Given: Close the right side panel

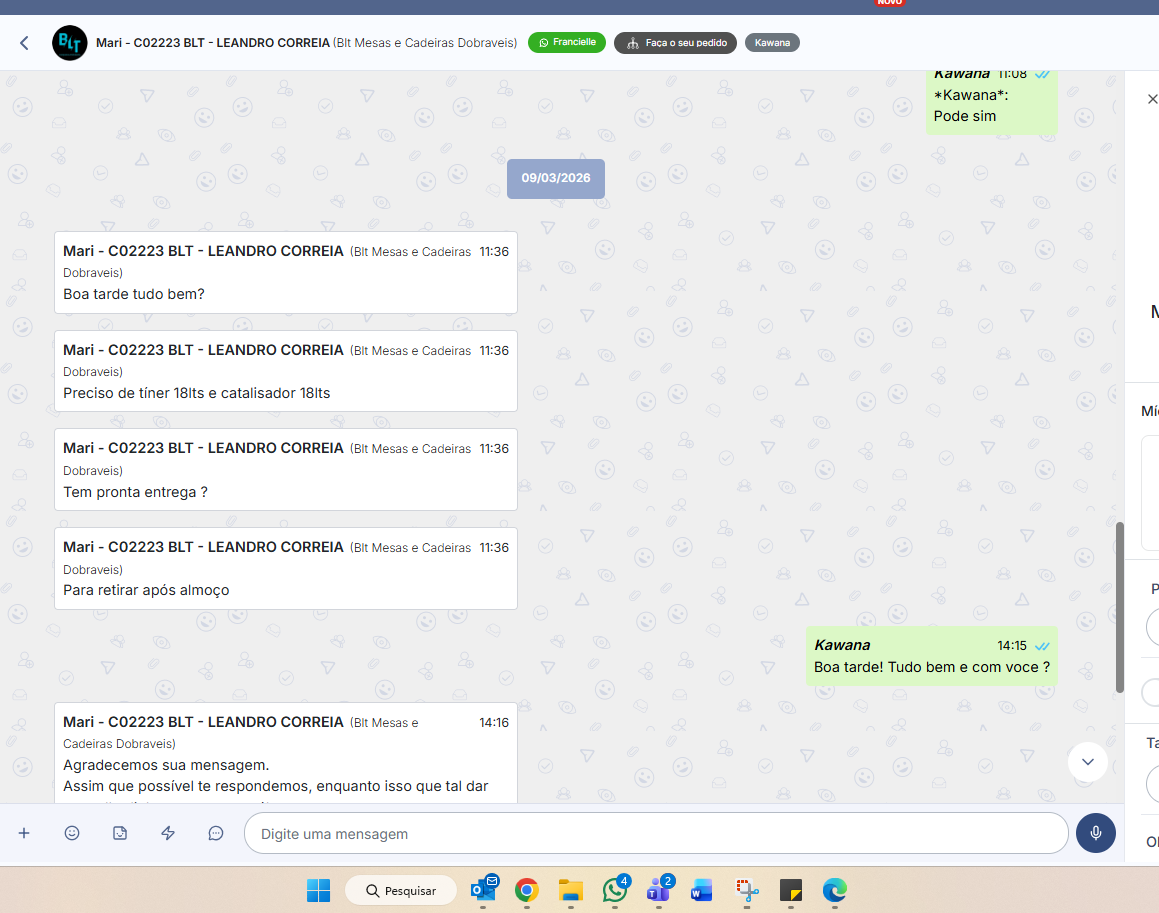Looking at the screenshot, I should [x=1152, y=99].
